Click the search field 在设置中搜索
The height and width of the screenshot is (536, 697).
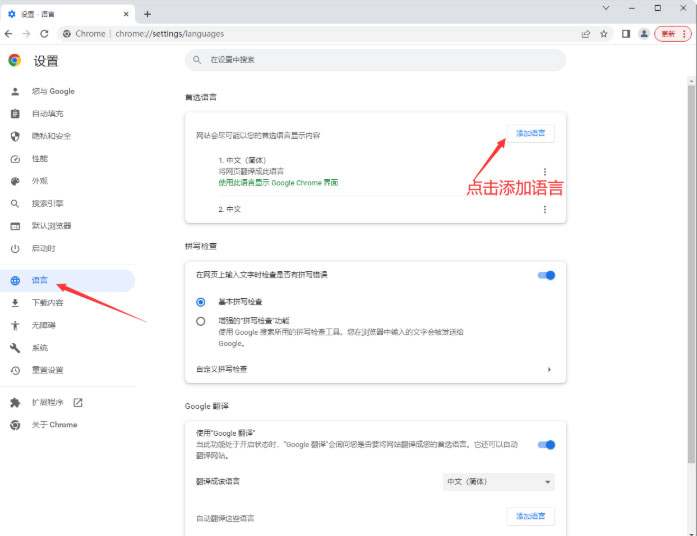[376, 60]
